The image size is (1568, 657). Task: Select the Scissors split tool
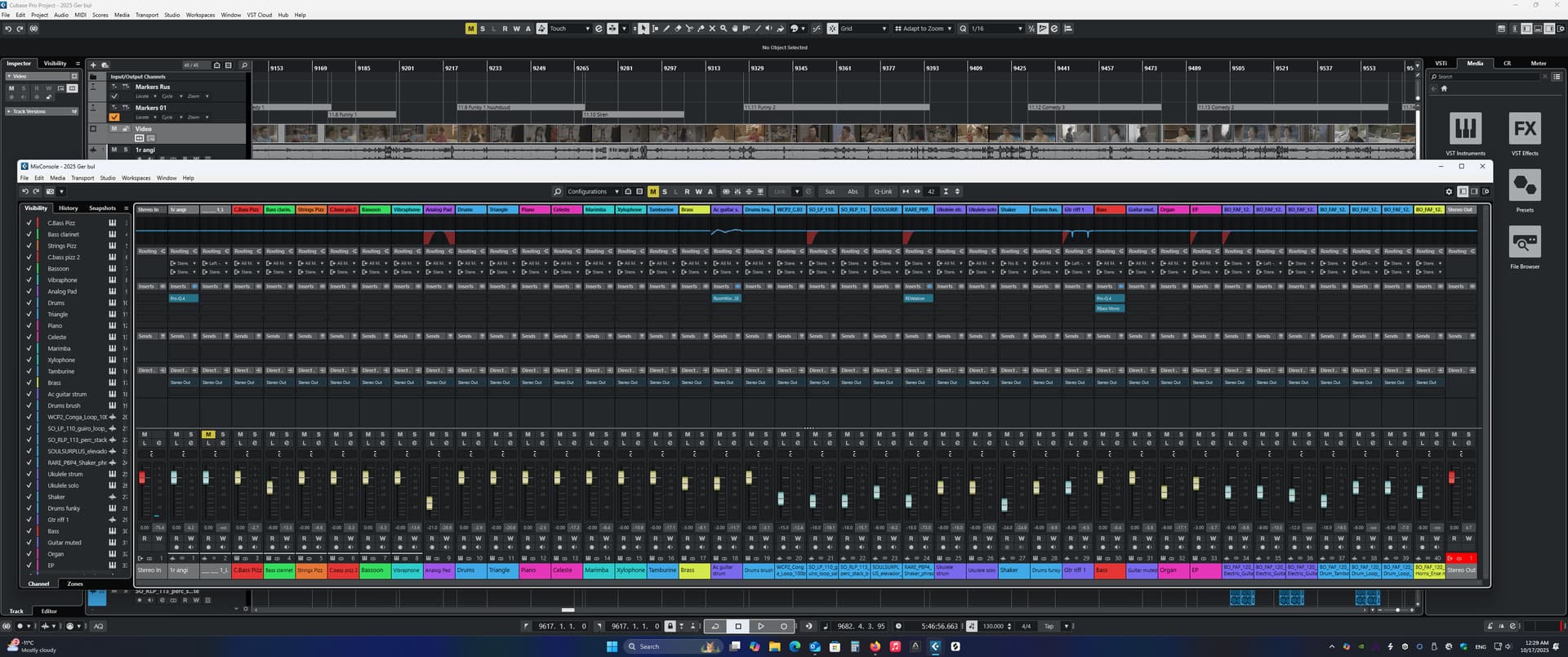[688, 29]
